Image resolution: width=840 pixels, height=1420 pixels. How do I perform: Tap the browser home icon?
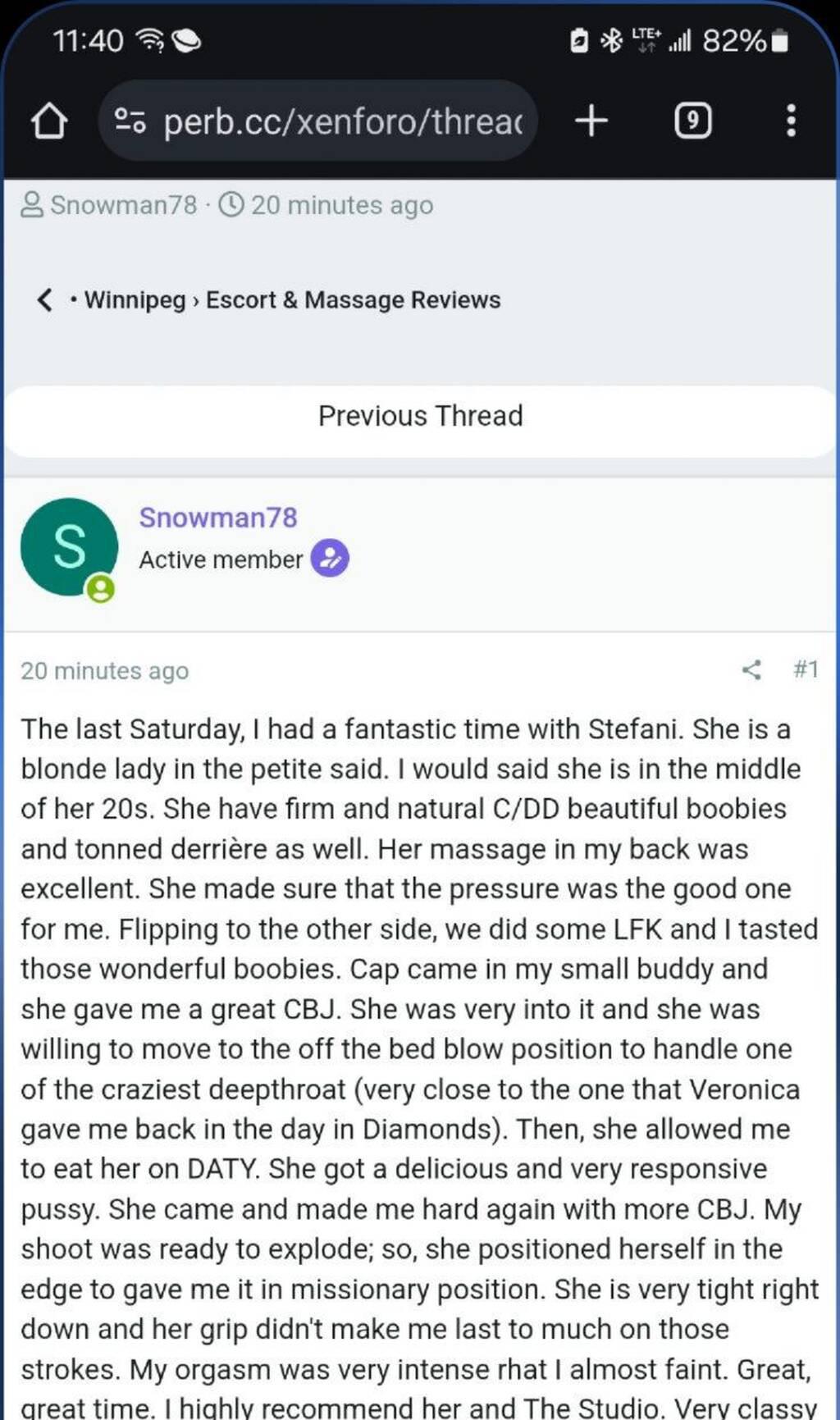click(x=49, y=121)
